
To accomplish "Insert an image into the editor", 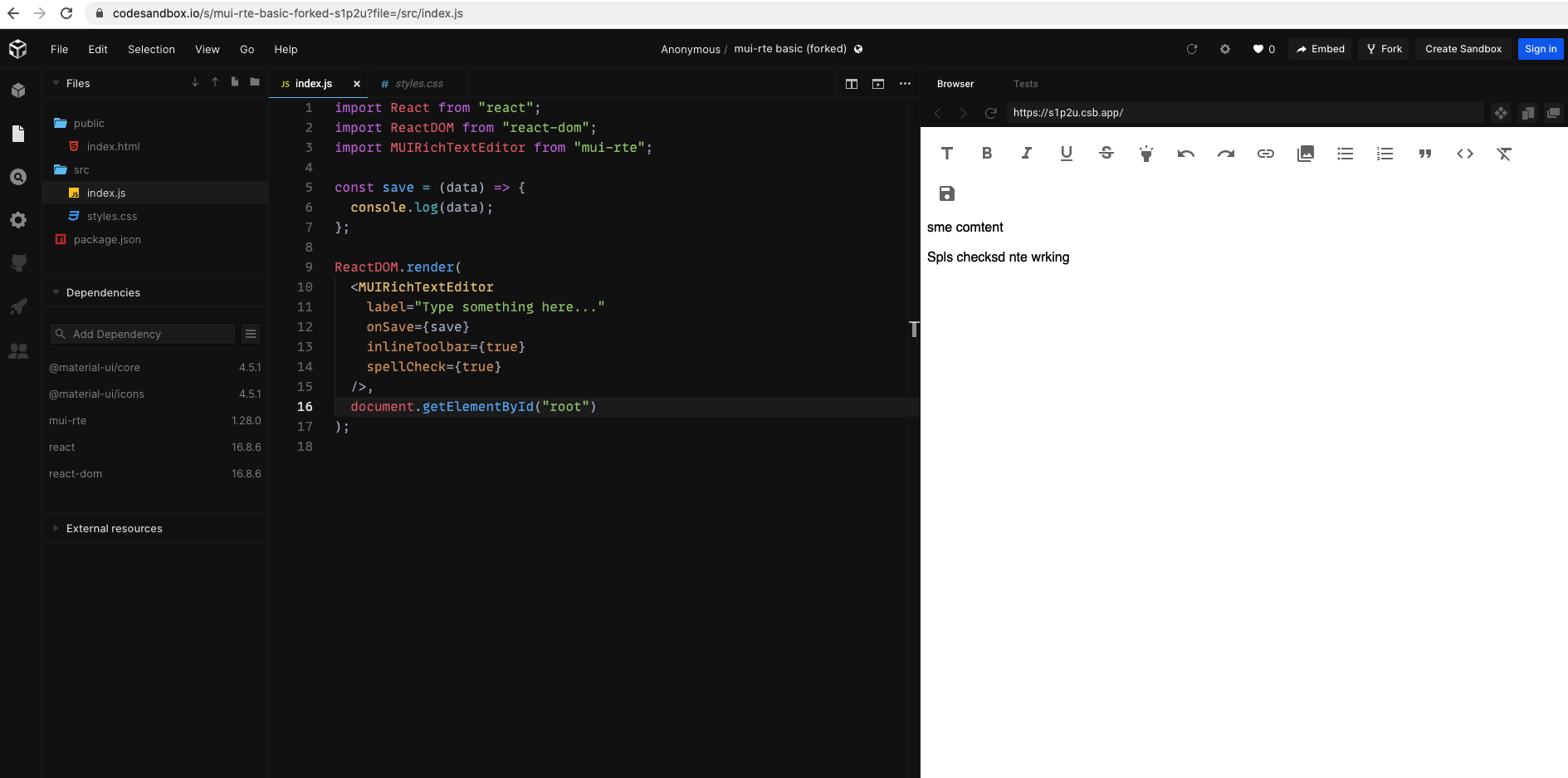I will (1305, 153).
